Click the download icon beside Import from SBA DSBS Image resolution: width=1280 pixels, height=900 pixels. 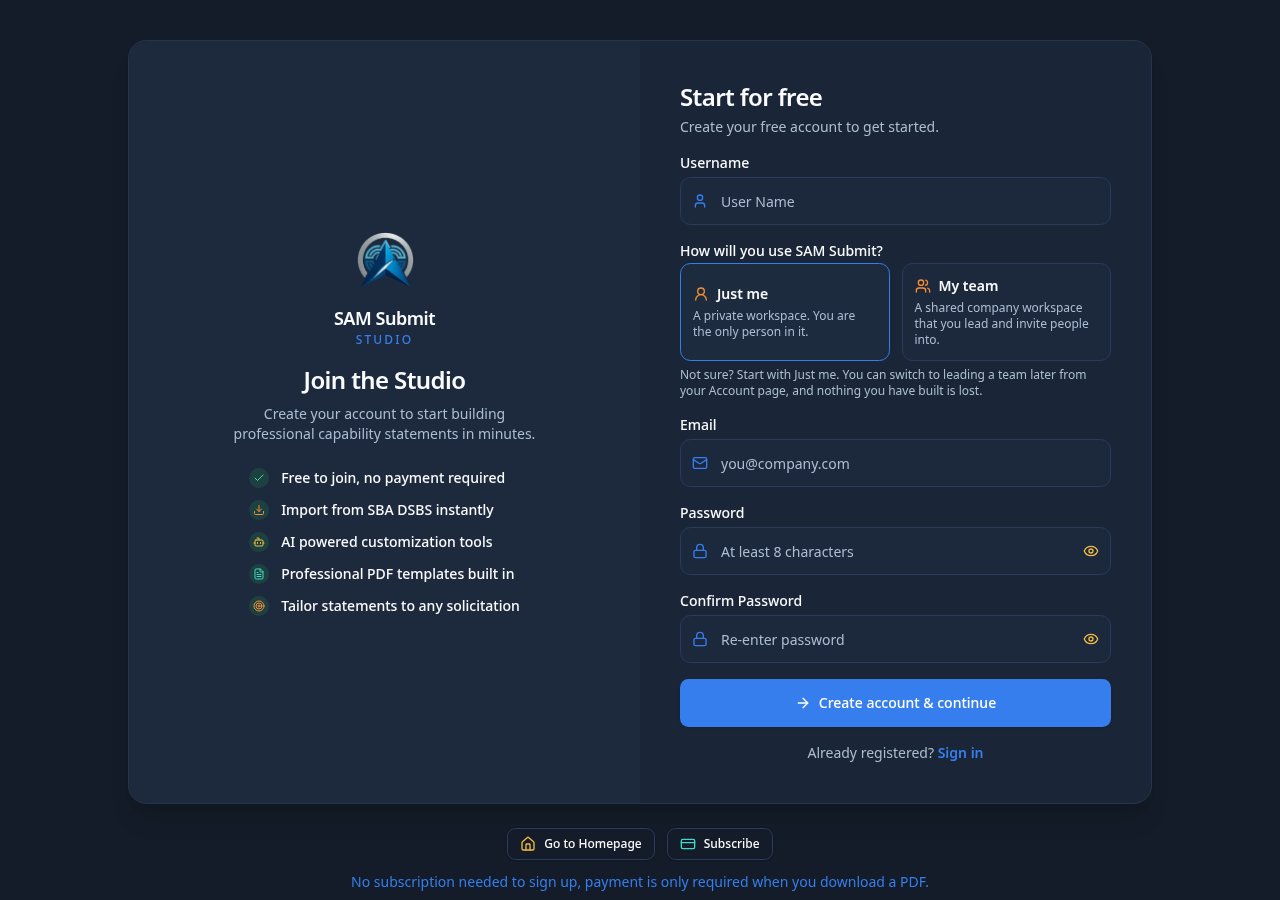point(259,510)
